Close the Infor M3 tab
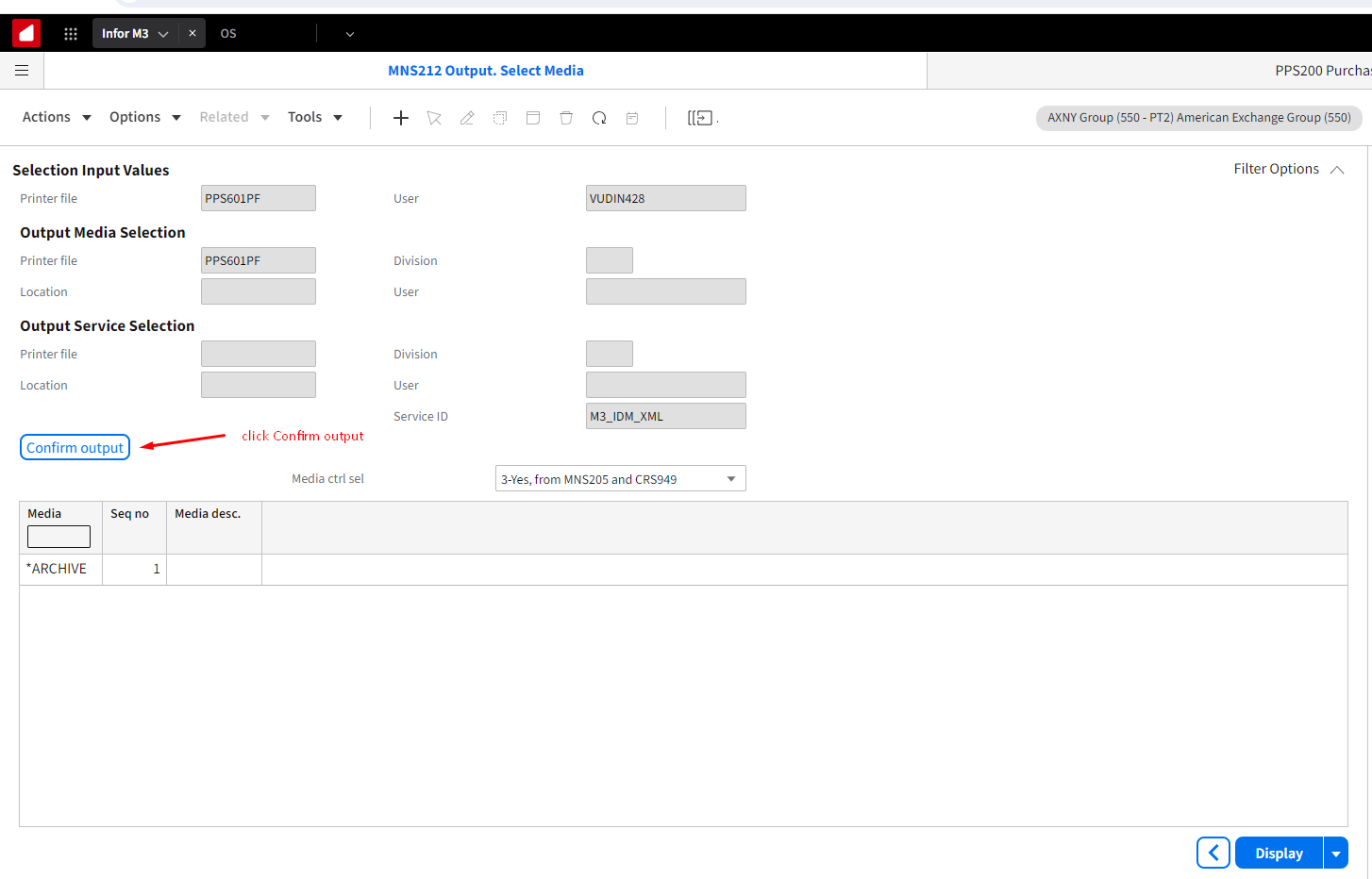The width and height of the screenshot is (1372, 879). click(192, 33)
